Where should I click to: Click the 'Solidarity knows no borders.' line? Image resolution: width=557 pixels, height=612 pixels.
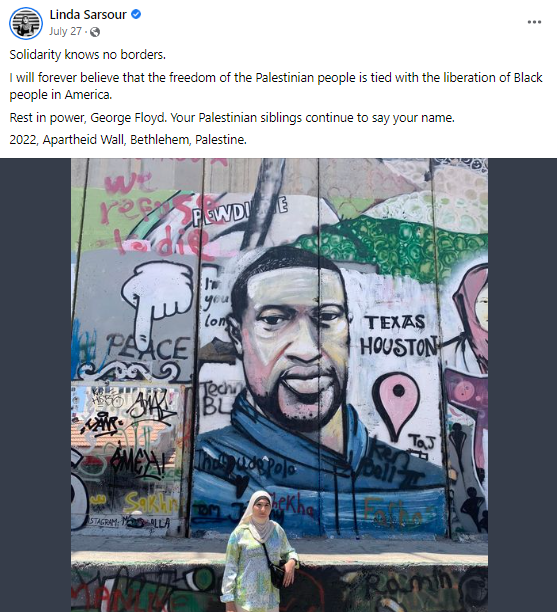(x=87, y=55)
